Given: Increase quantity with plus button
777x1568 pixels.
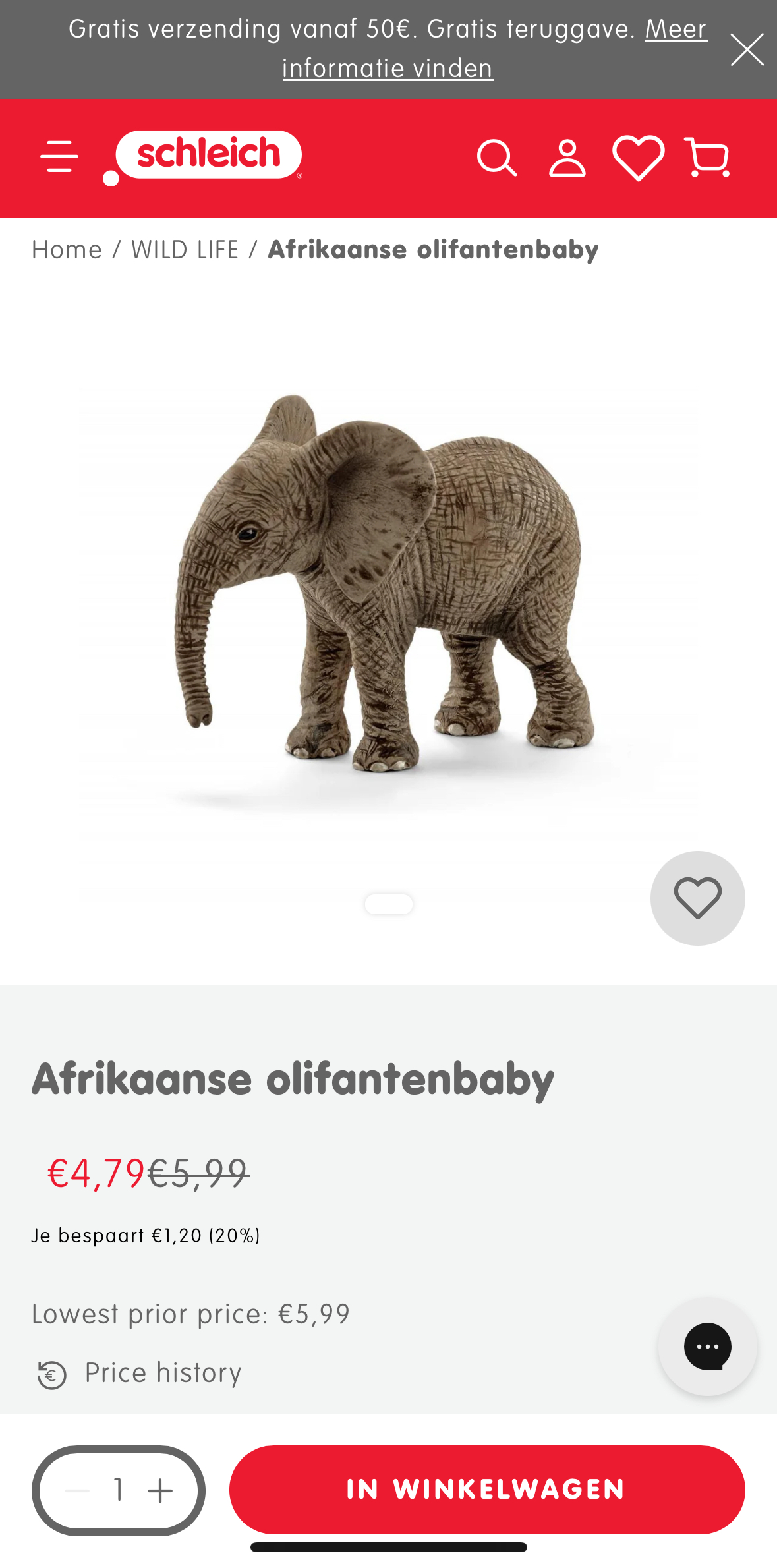Looking at the screenshot, I should click(160, 1490).
